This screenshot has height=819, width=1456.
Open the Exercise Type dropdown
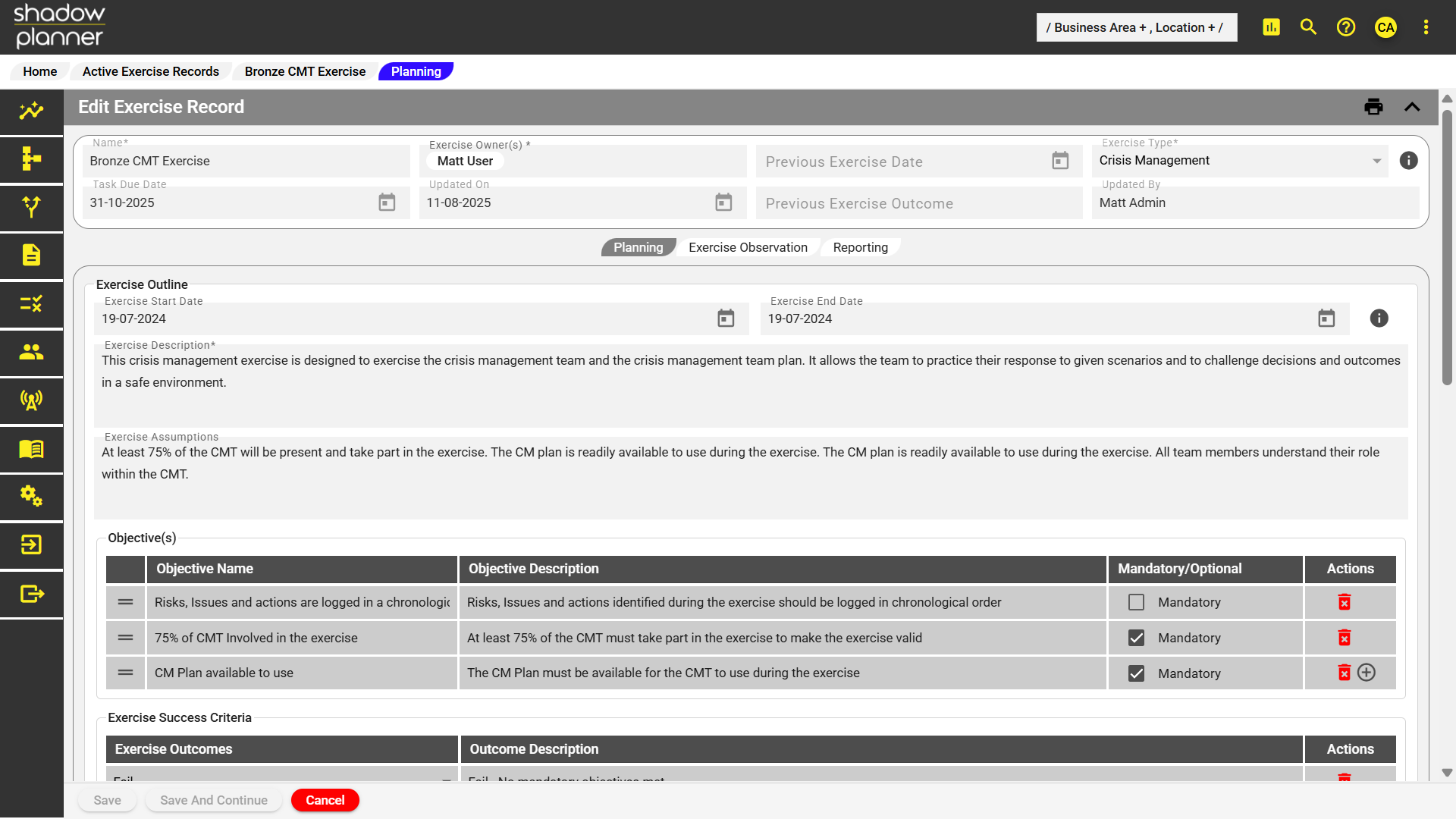(1376, 160)
